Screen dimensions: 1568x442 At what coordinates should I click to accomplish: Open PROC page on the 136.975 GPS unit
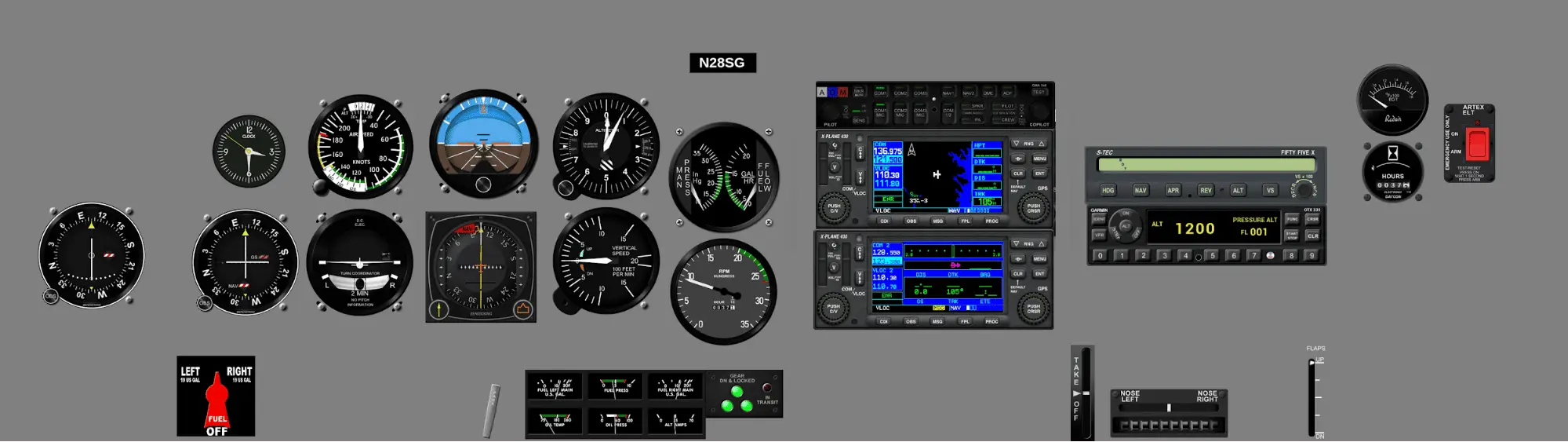pyautogui.click(x=992, y=221)
